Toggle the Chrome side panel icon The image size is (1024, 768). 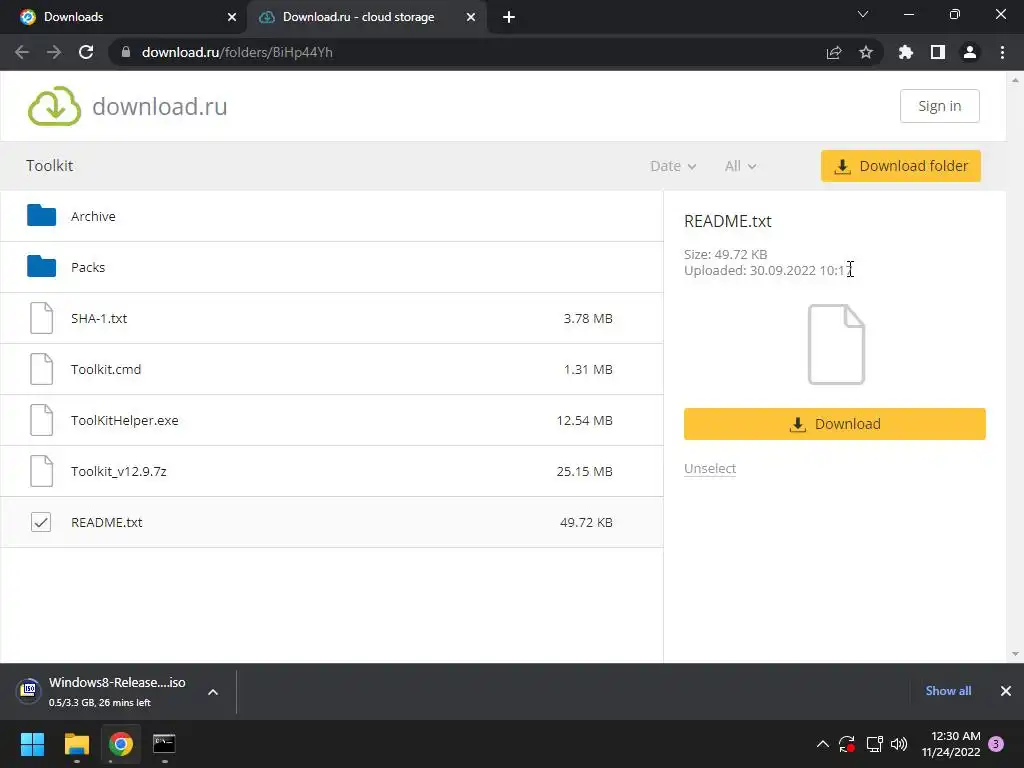pyautogui.click(x=938, y=52)
